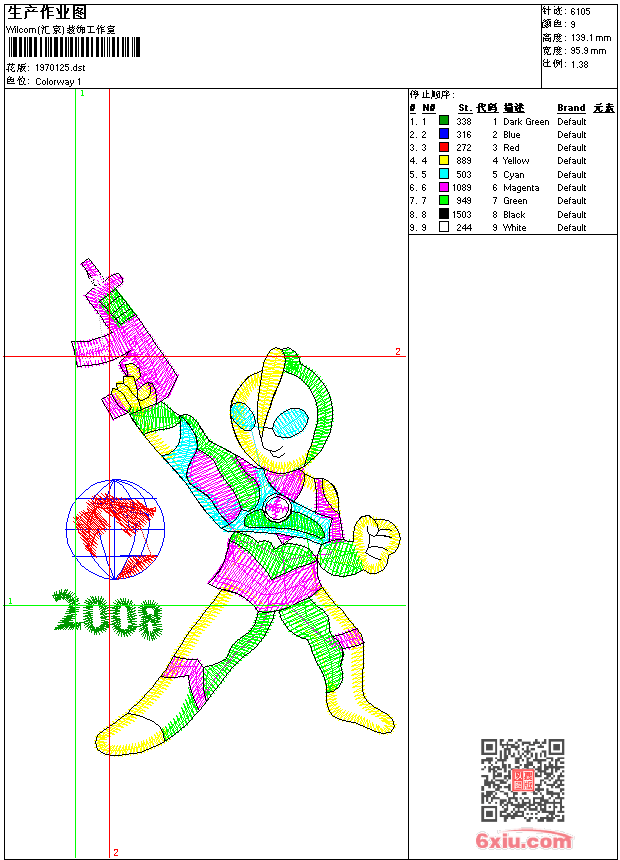Click the Dark Green description text

point(526,122)
